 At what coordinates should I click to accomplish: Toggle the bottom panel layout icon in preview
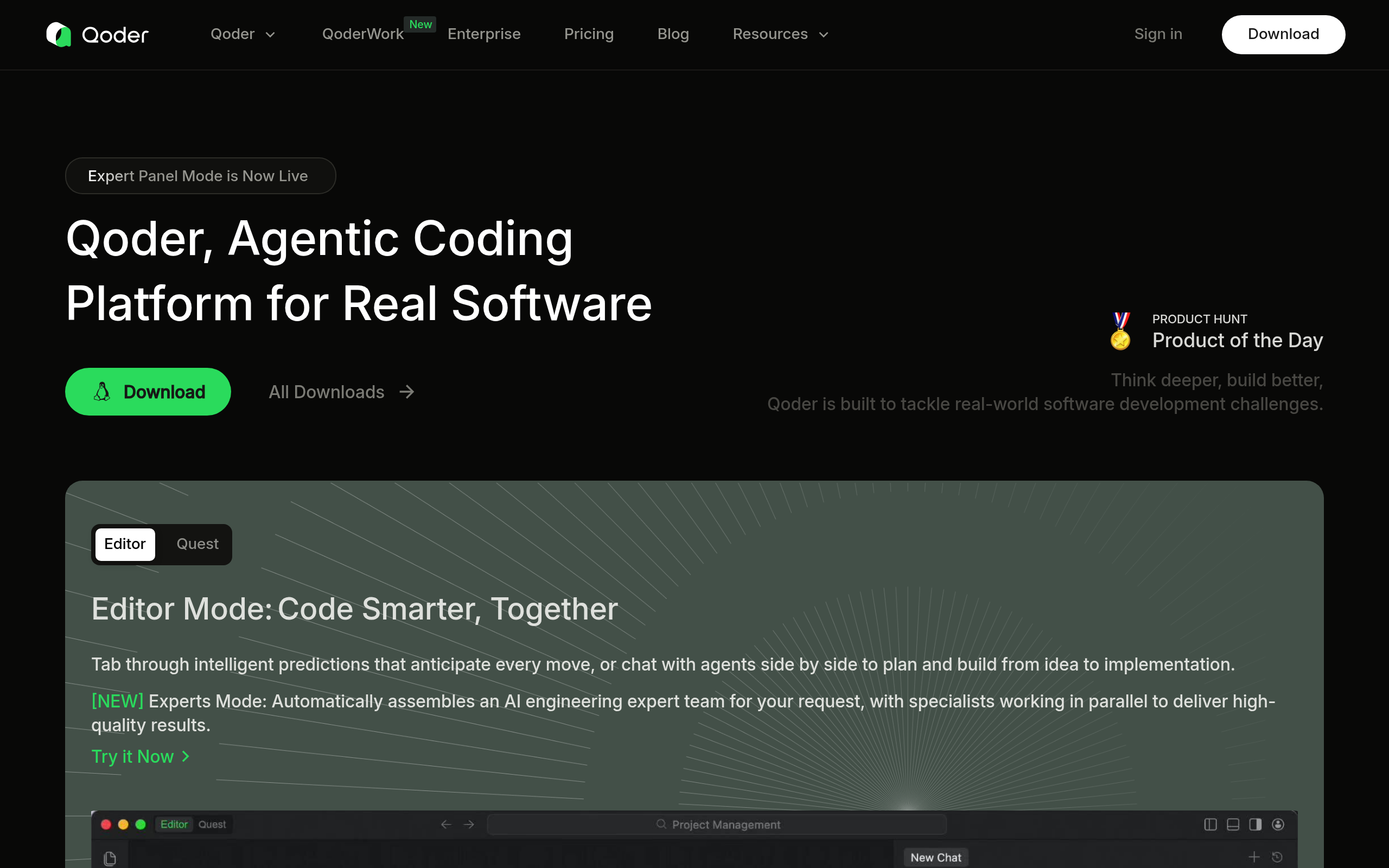[1233, 825]
